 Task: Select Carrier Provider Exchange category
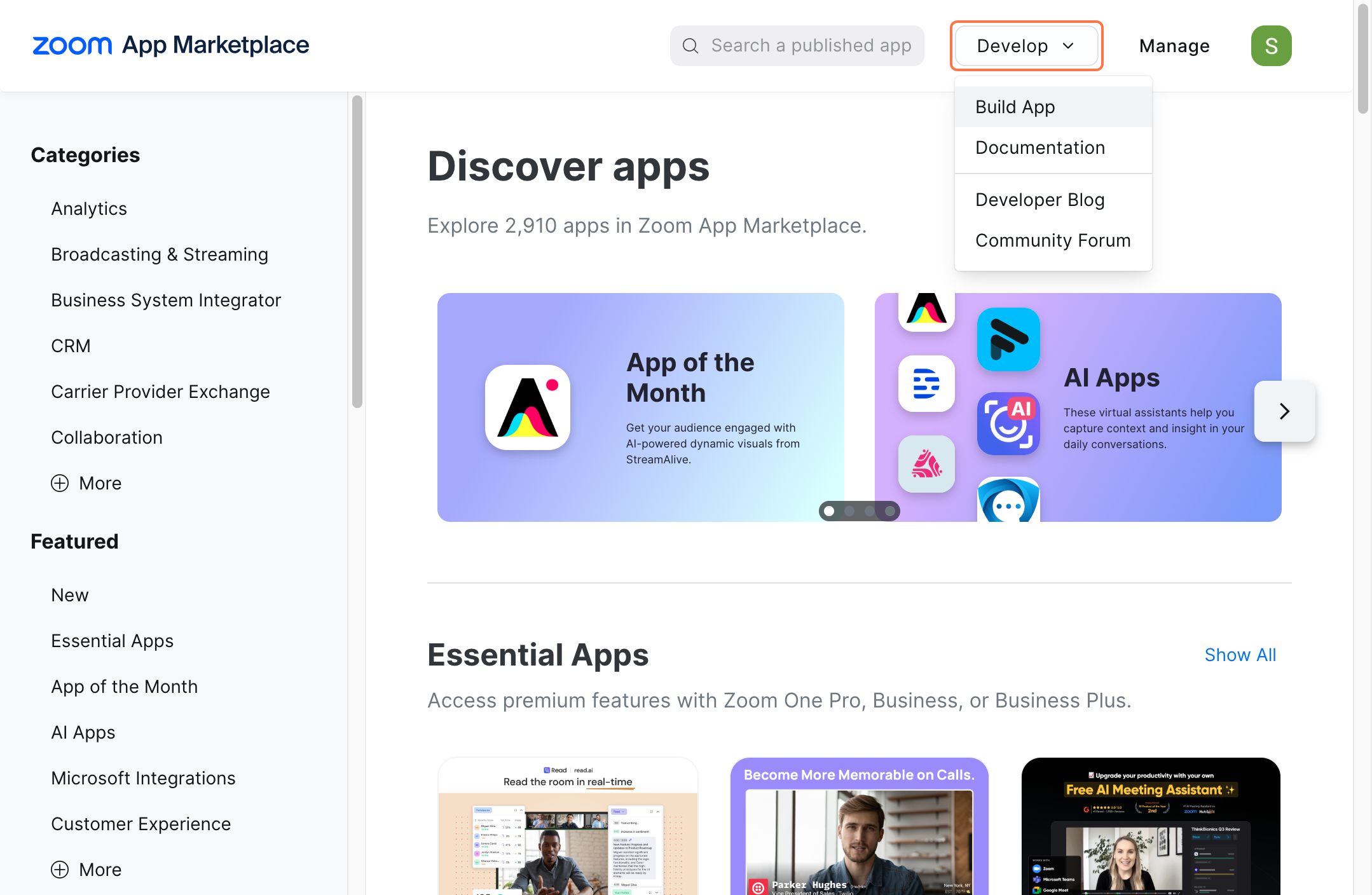(x=160, y=392)
